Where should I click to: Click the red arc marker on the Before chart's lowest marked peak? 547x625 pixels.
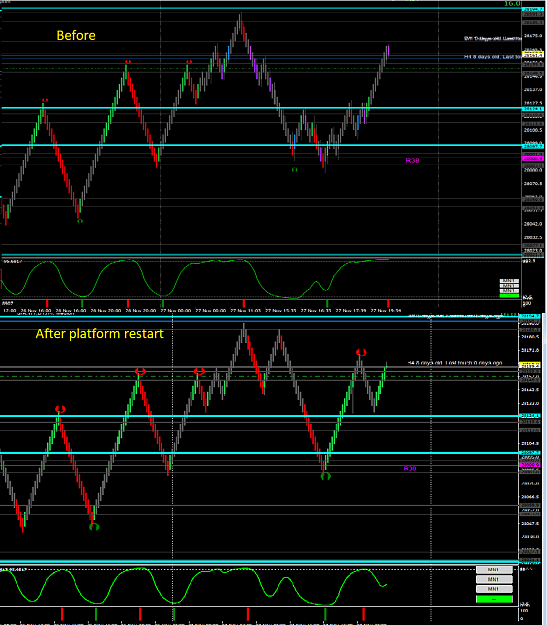click(x=45, y=100)
